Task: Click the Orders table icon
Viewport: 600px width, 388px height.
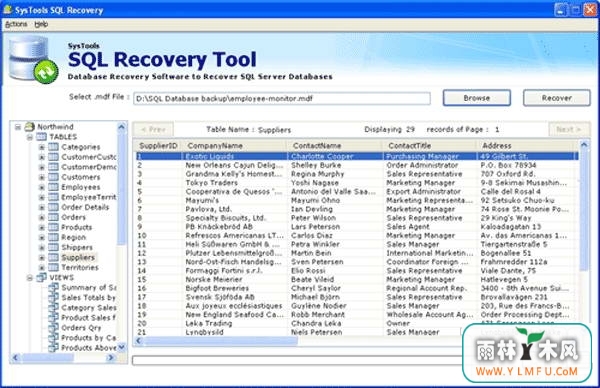Action: 53,217
